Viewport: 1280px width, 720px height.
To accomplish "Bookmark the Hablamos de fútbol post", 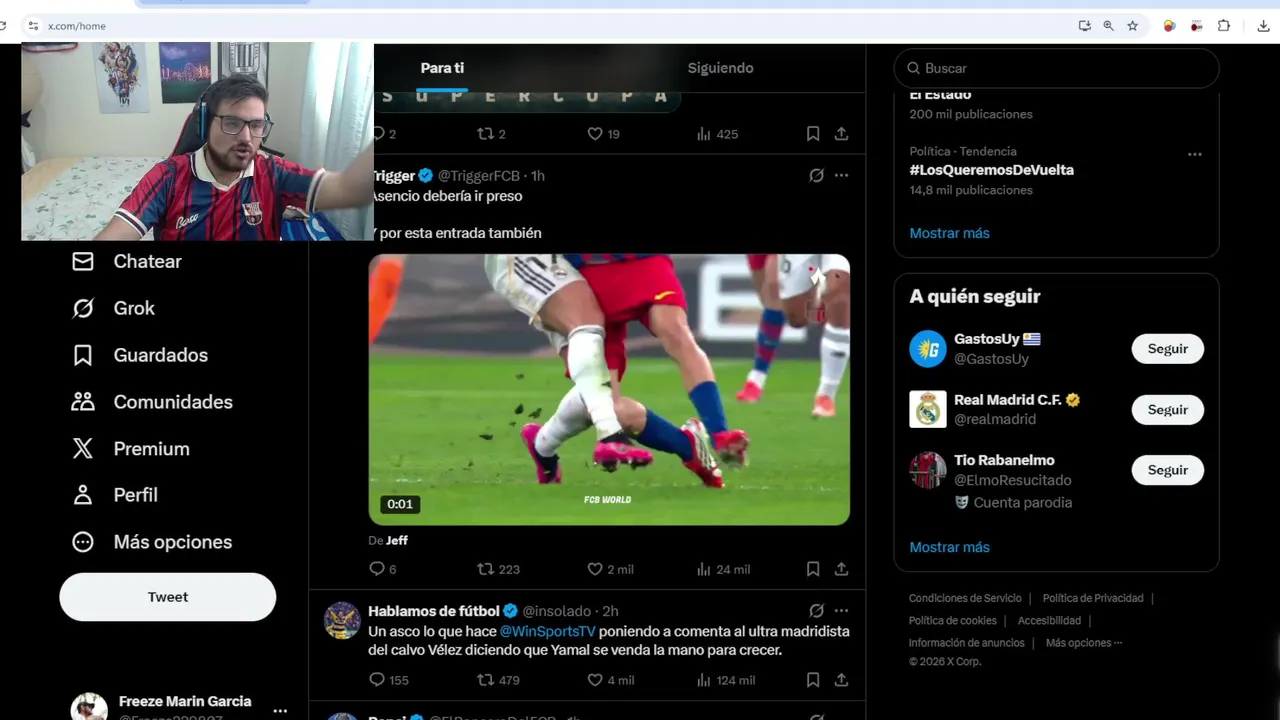I will pos(813,680).
